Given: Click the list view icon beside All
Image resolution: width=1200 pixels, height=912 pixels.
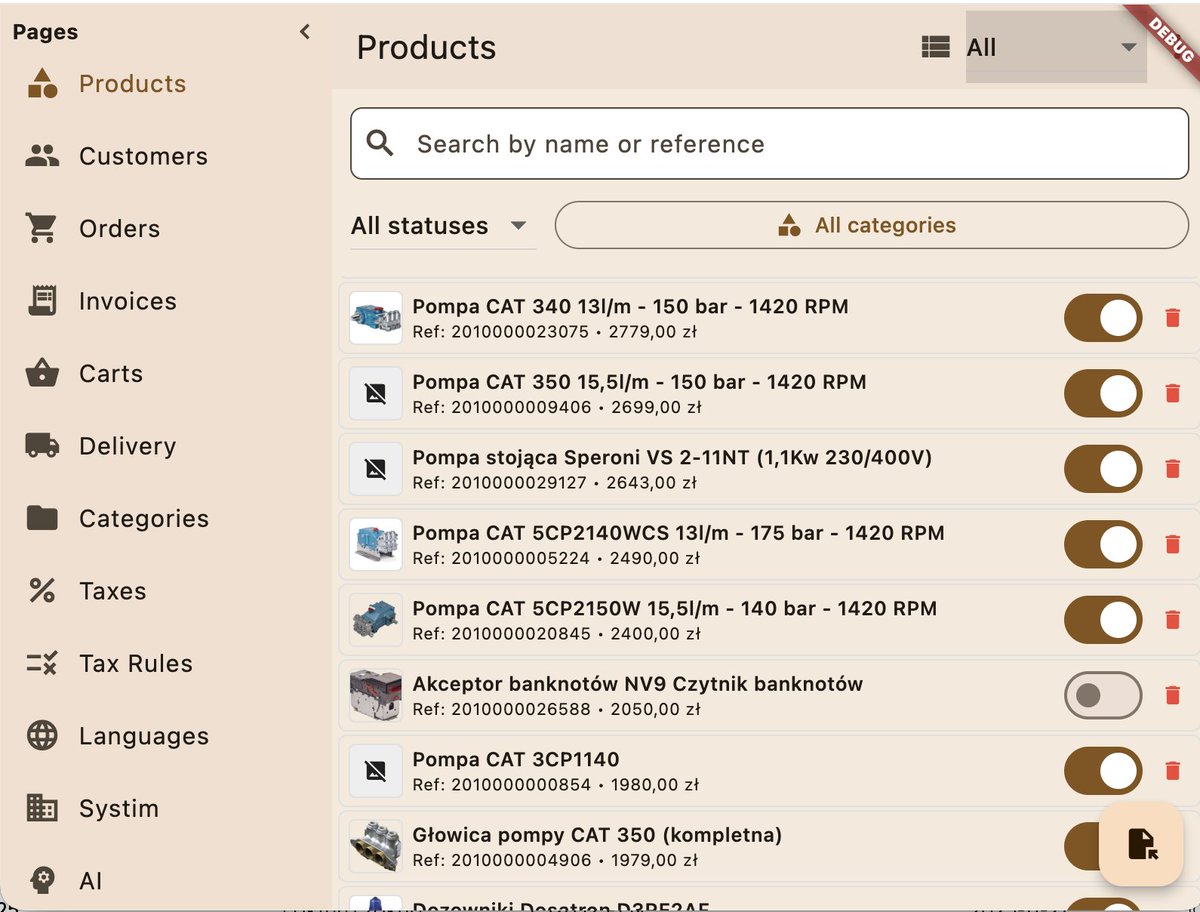Looking at the screenshot, I should (935, 47).
